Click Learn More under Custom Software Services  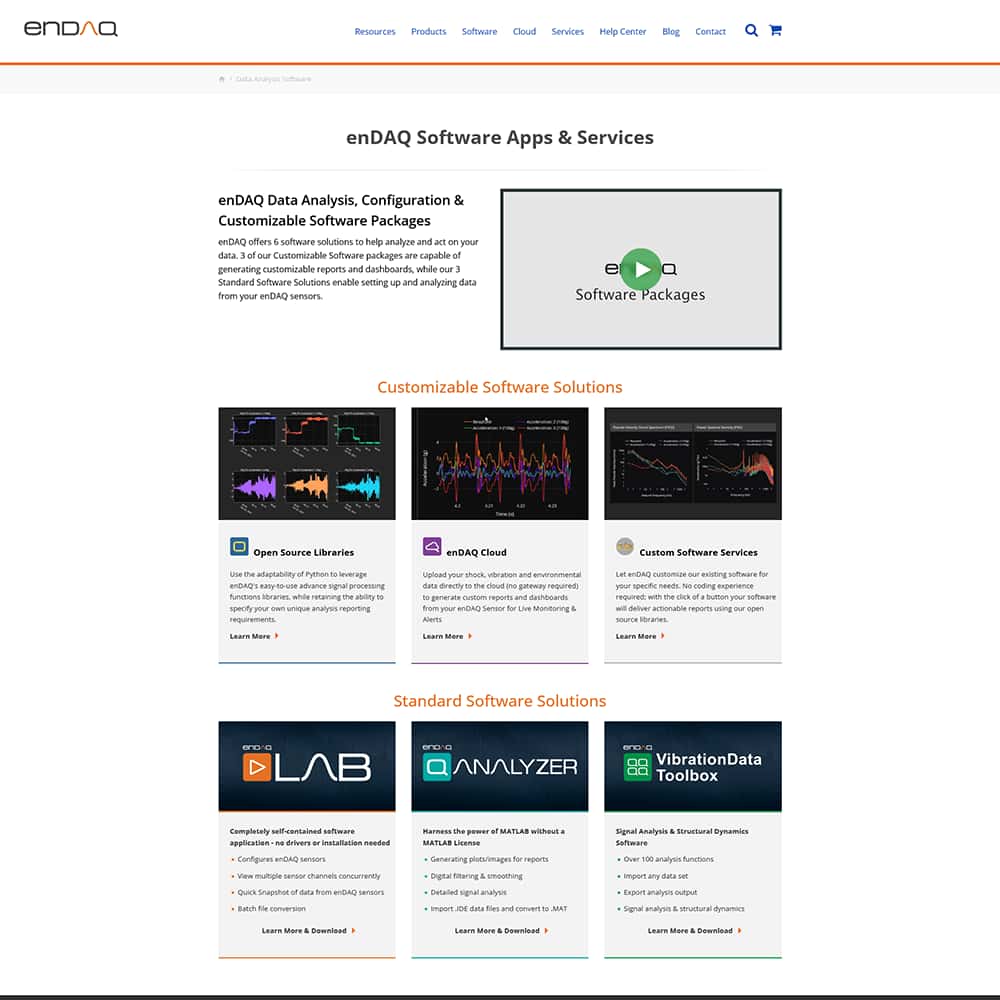(x=636, y=636)
